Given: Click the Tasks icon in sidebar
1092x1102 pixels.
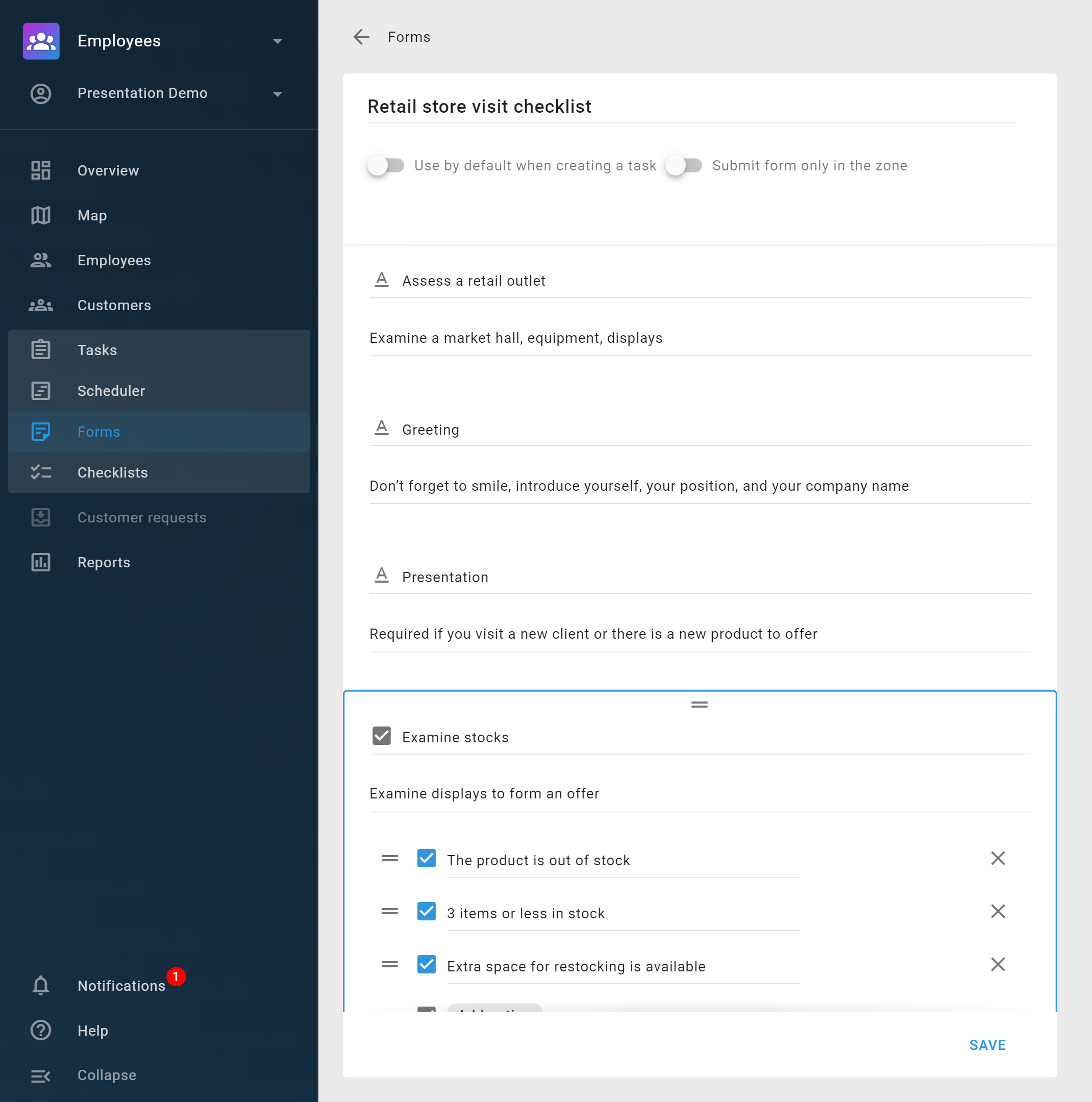Looking at the screenshot, I should [41, 350].
